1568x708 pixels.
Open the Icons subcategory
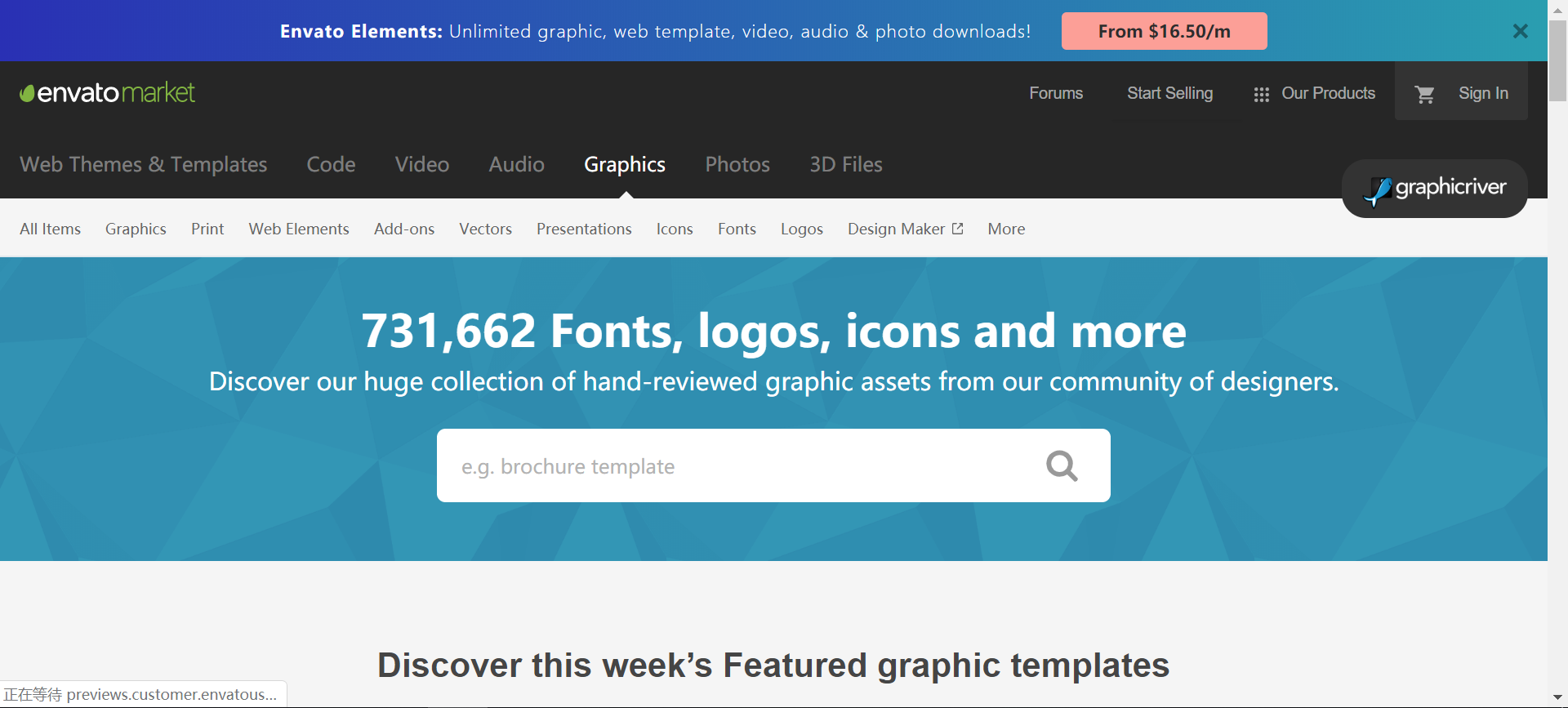click(675, 229)
